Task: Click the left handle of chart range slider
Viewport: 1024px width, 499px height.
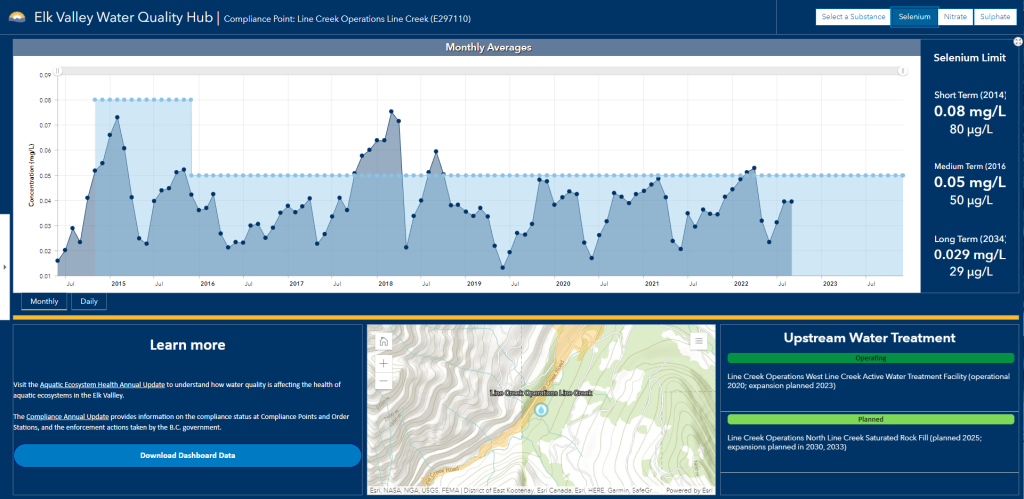Action: pos(58,71)
